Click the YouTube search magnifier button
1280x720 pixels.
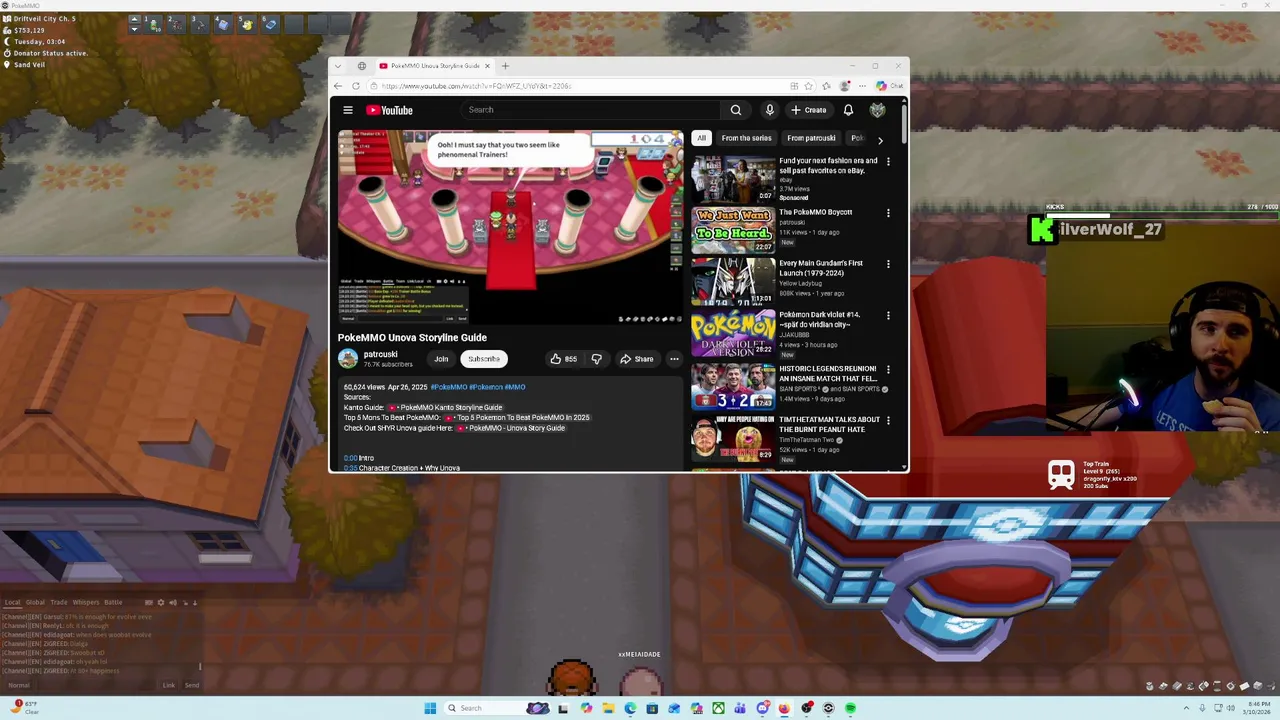[736, 110]
